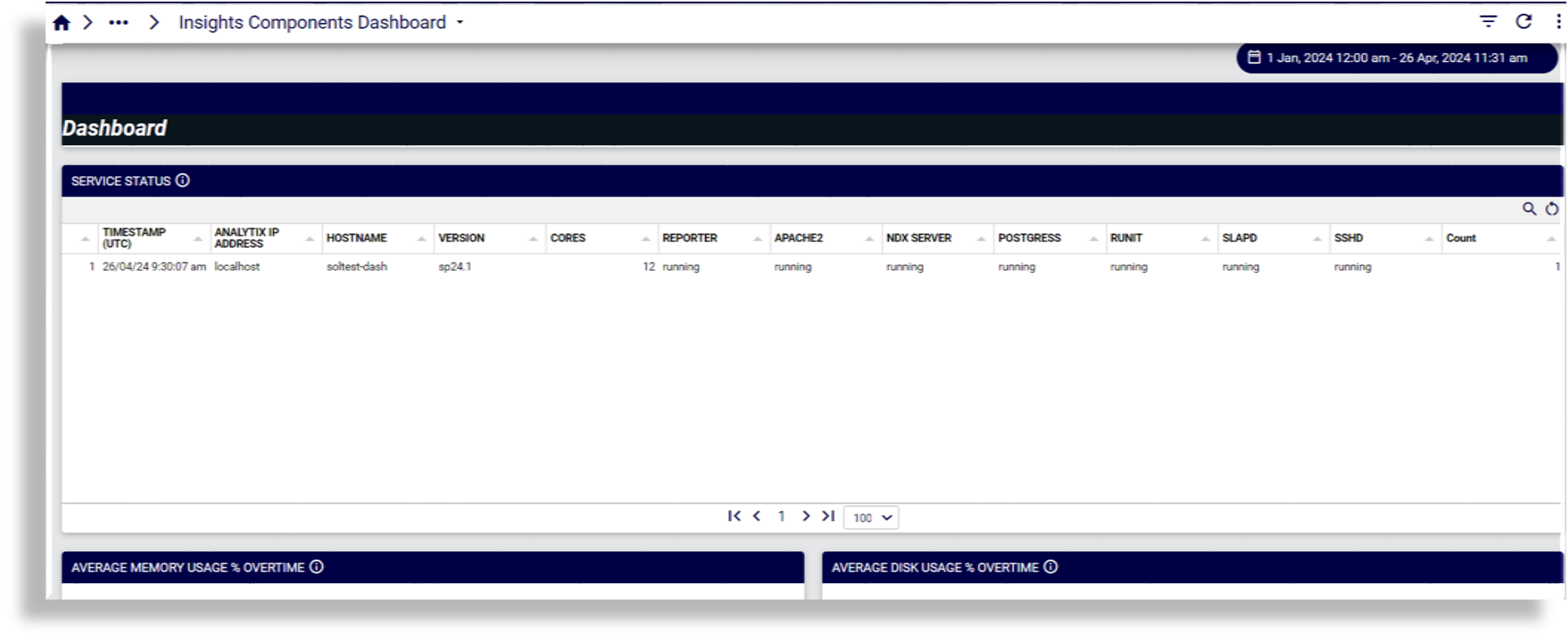Select the localhost IP address cell
This screenshot has width=1568, height=641.
click(237, 267)
